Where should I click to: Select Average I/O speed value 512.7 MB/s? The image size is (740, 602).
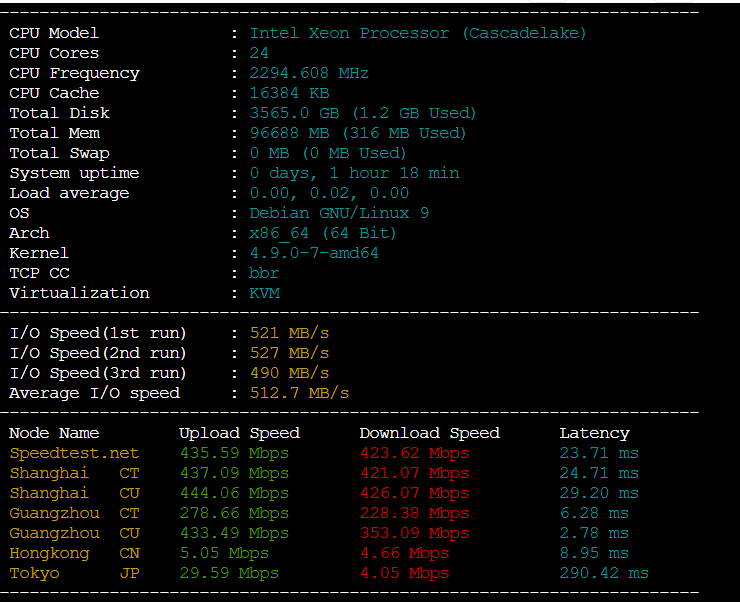point(299,393)
